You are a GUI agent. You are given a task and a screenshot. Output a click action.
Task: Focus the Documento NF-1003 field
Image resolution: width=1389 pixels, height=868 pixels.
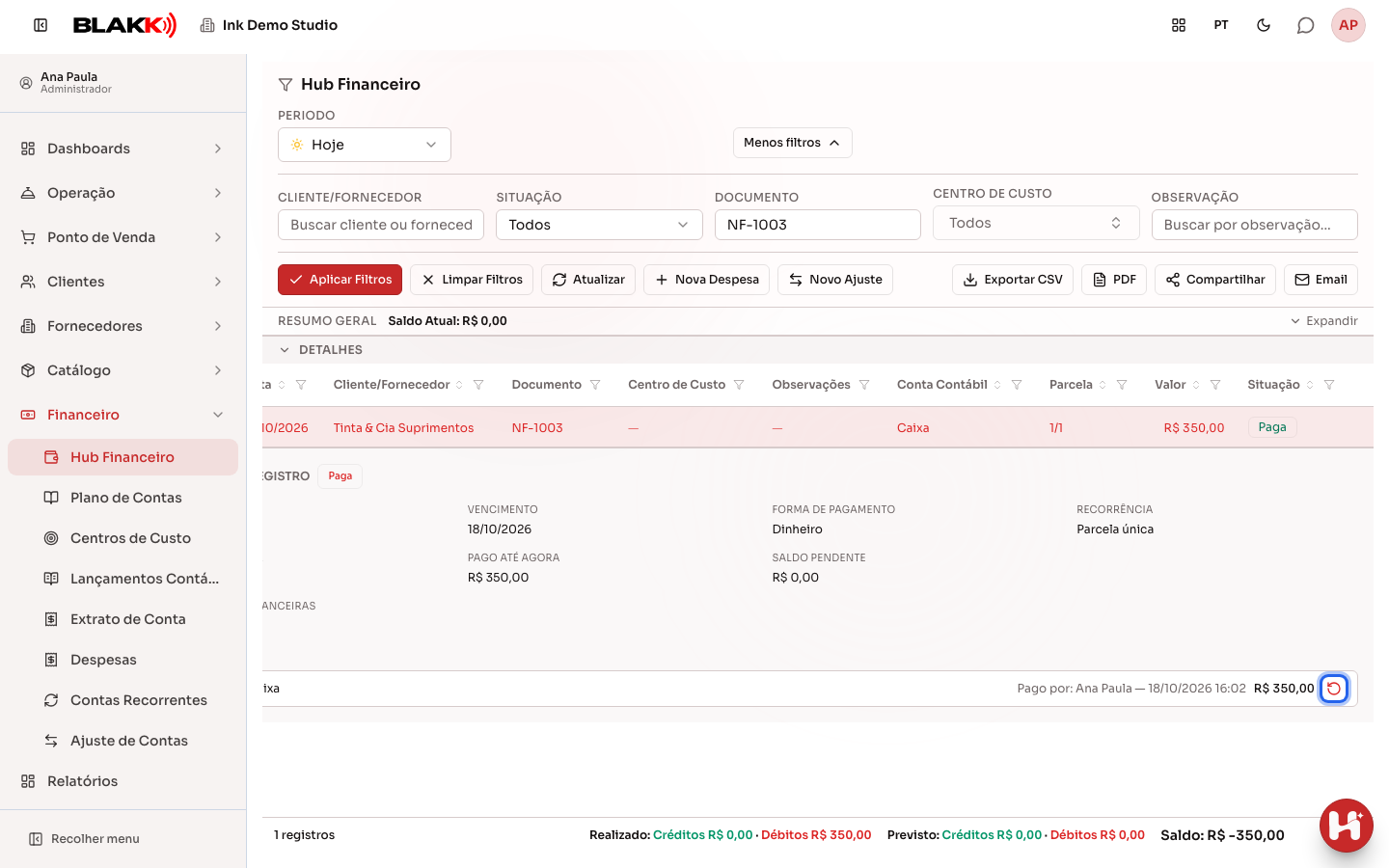(x=818, y=225)
